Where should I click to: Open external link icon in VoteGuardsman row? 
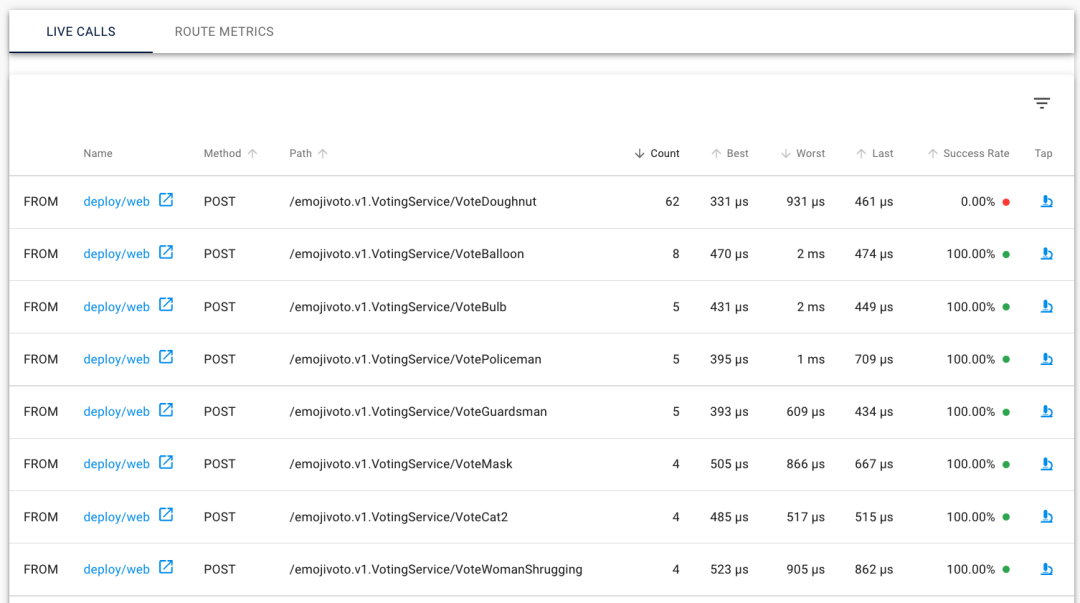coord(166,410)
